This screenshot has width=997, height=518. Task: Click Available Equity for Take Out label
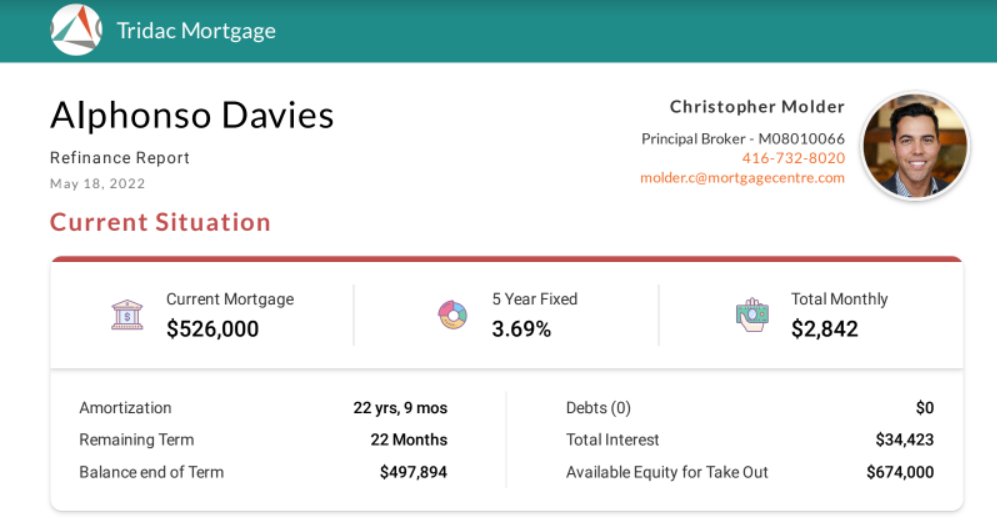pyautogui.click(x=667, y=472)
